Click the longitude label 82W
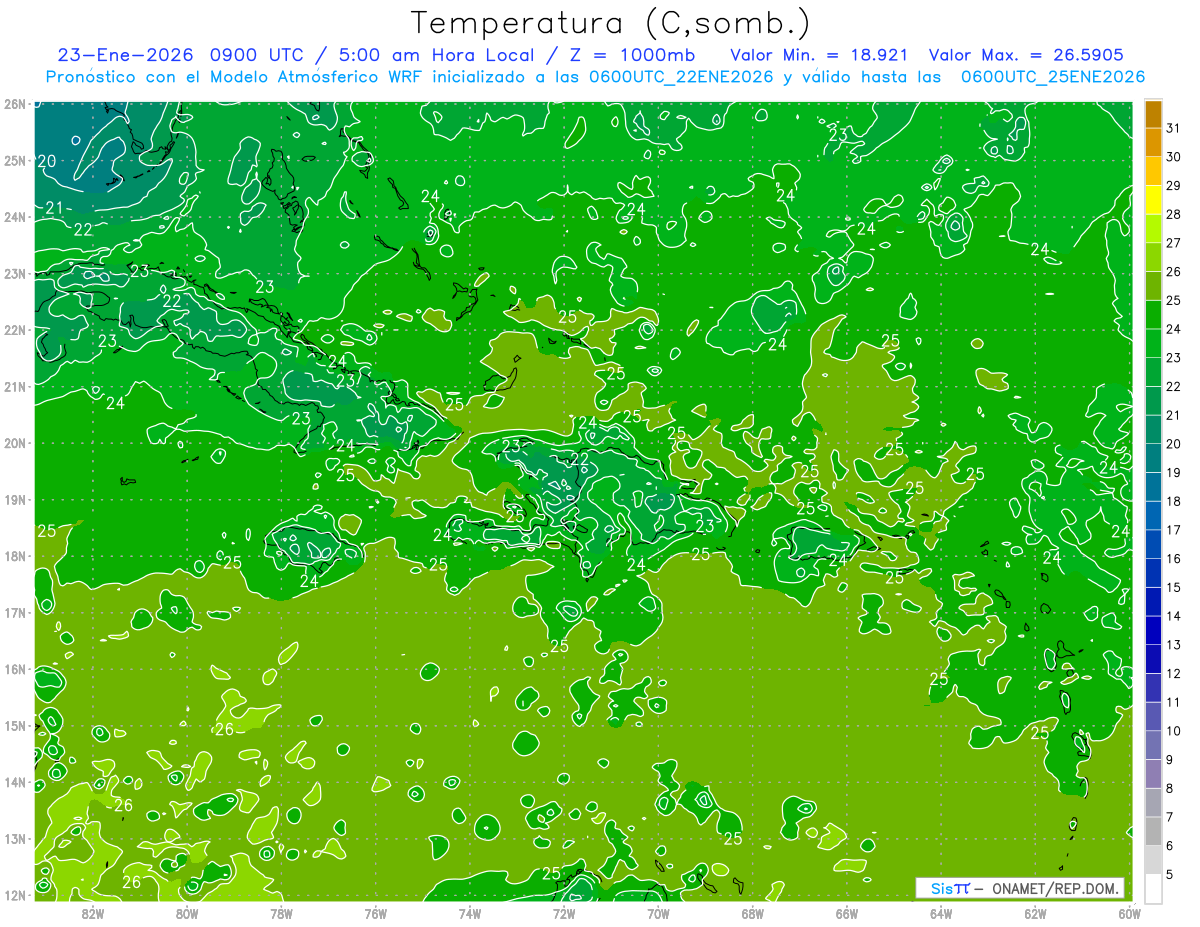Viewport: 1200px width, 927px height. [92, 913]
